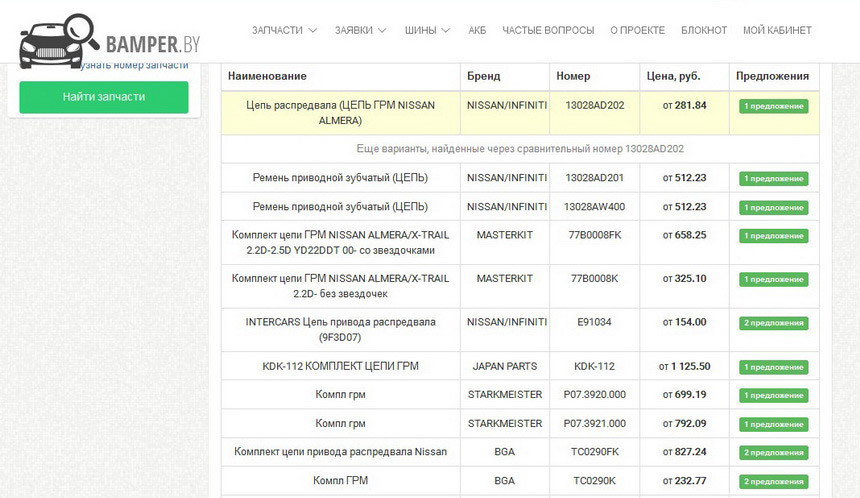Click part number E91034

595,322
